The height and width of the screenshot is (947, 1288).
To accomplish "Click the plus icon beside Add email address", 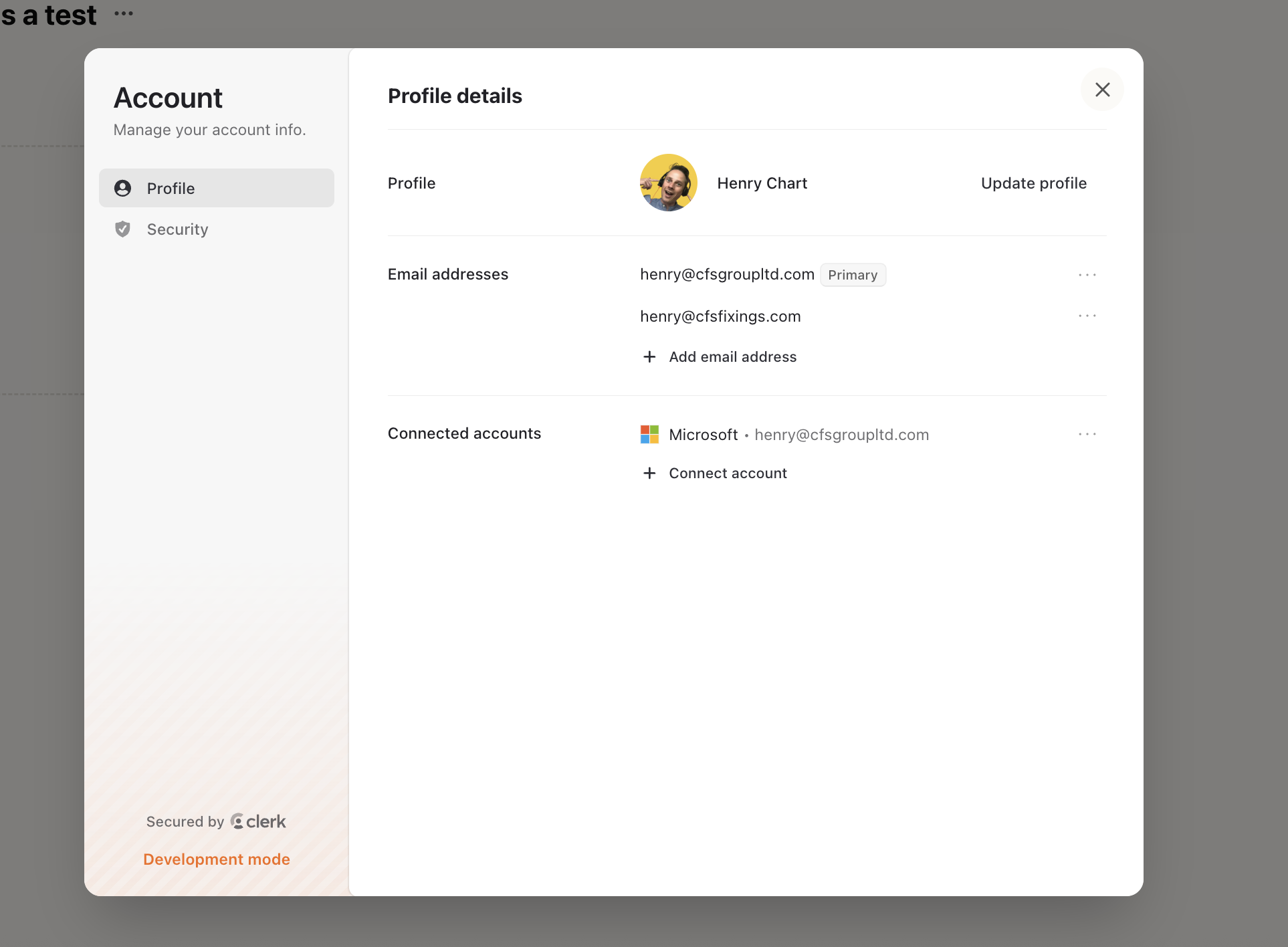I will tap(649, 357).
